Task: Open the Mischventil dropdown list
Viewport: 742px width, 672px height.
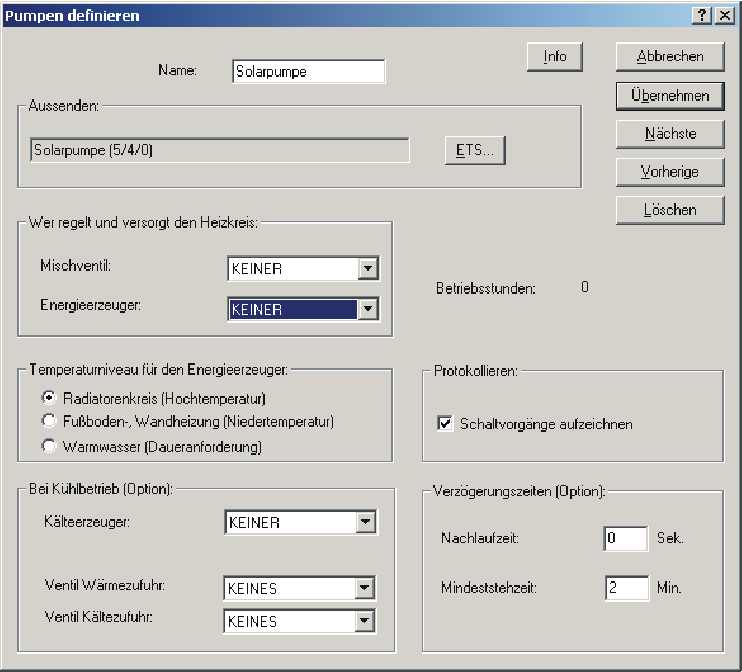Action: coord(368,269)
